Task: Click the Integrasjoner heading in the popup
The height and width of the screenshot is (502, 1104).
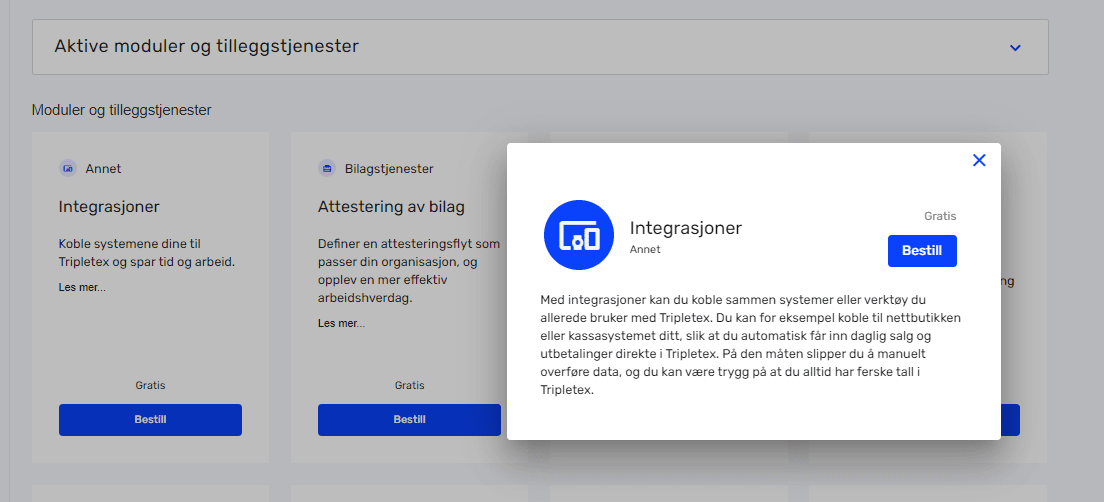Action: click(x=686, y=228)
